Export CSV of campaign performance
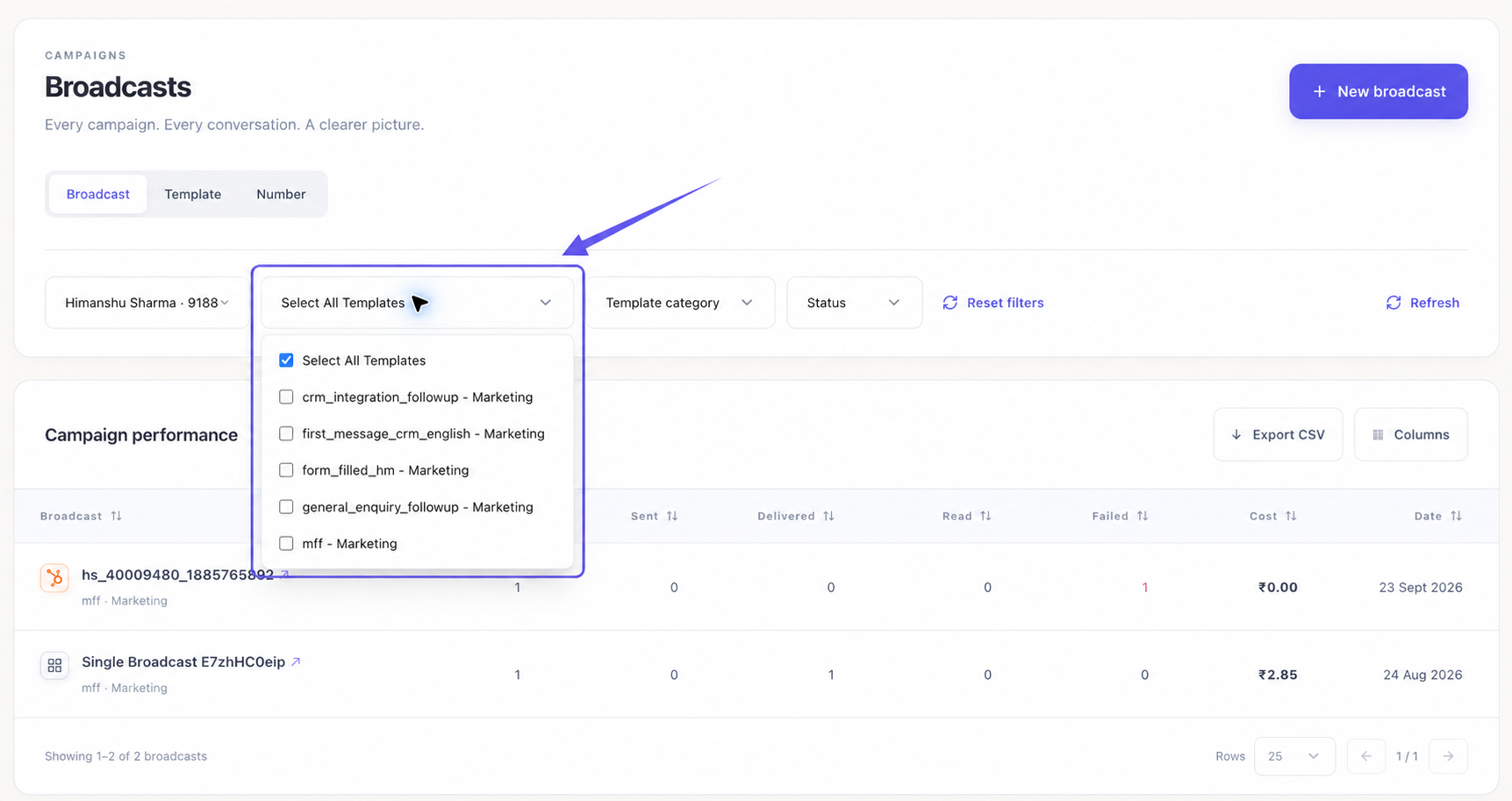This screenshot has height=801, width=1512. pyautogui.click(x=1278, y=434)
